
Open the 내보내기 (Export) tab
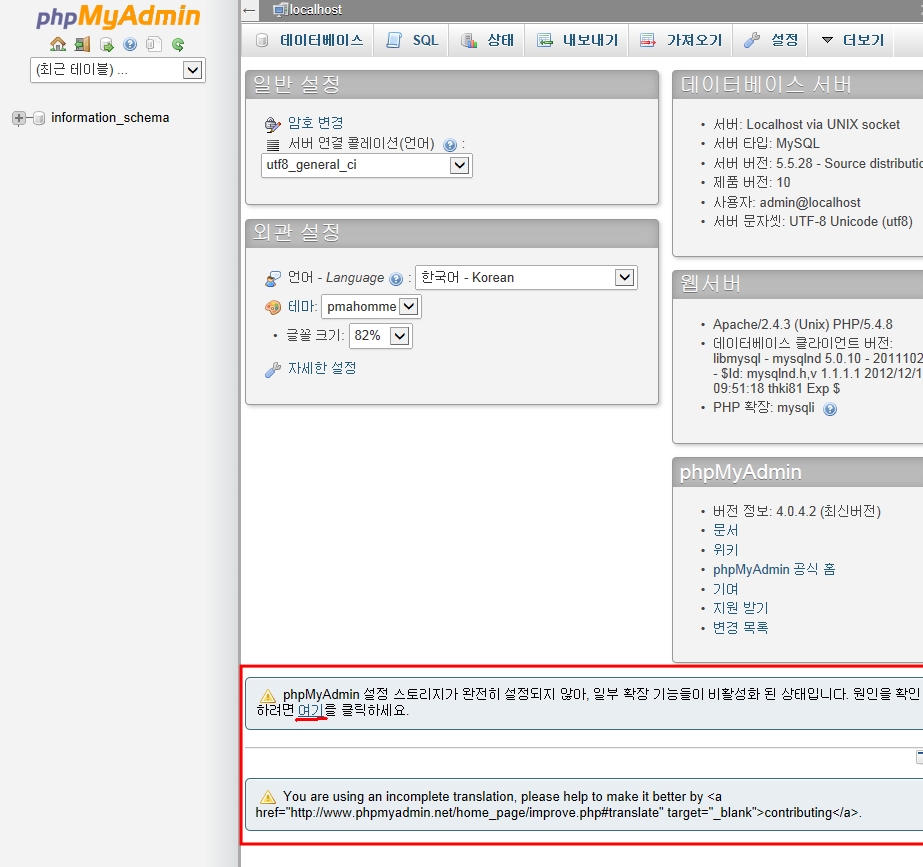click(577, 40)
